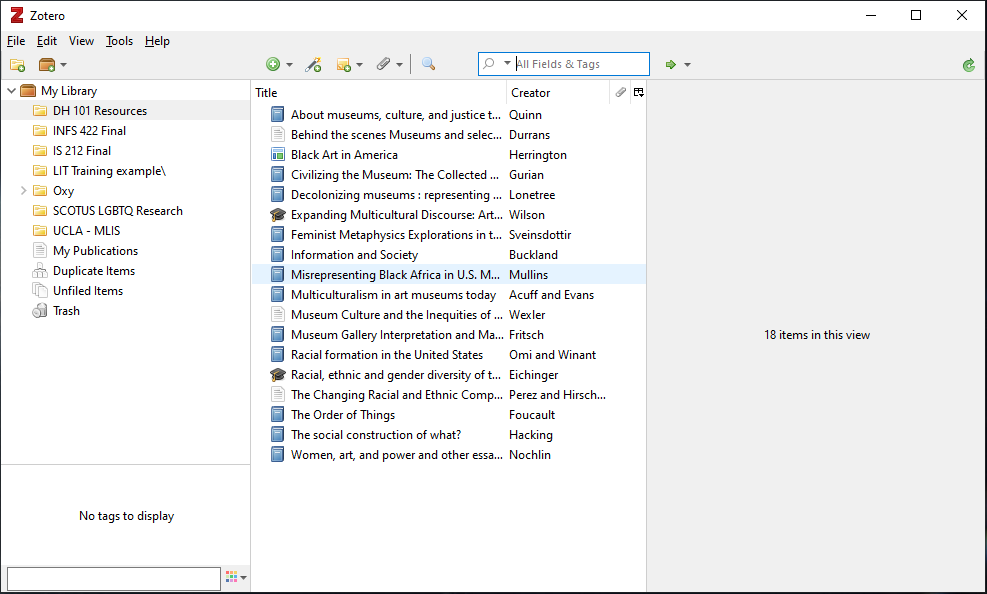
Task: Select Decolonizing museums item
Action: (x=449, y=195)
